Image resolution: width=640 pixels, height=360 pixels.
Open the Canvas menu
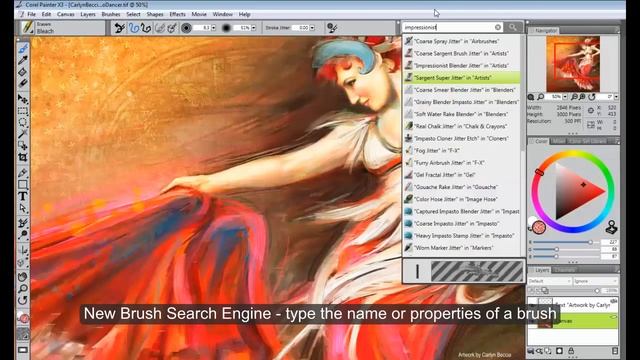pos(65,14)
